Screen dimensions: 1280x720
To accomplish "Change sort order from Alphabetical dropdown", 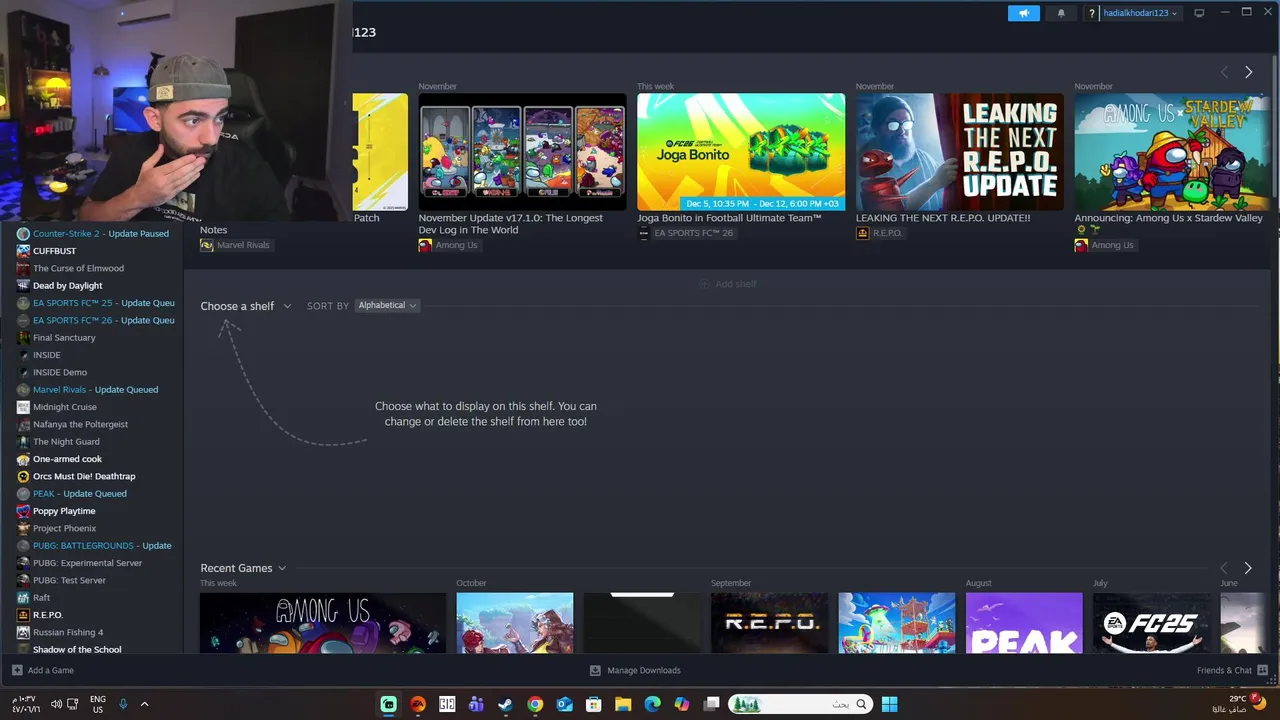I will click(387, 305).
